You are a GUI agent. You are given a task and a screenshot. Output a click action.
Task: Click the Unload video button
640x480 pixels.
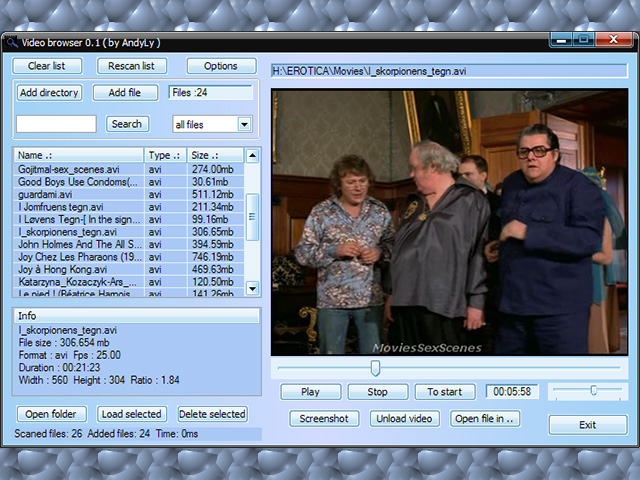(x=404, y=419)
